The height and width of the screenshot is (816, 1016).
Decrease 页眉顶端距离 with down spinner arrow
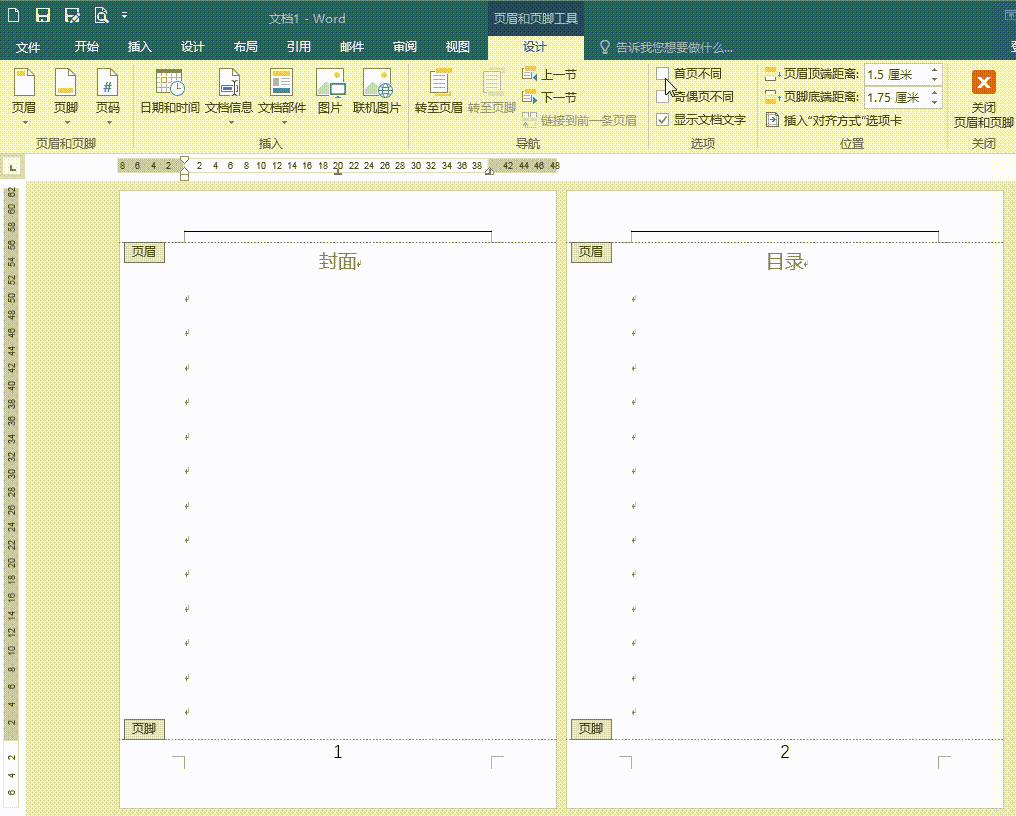point(934,79)
